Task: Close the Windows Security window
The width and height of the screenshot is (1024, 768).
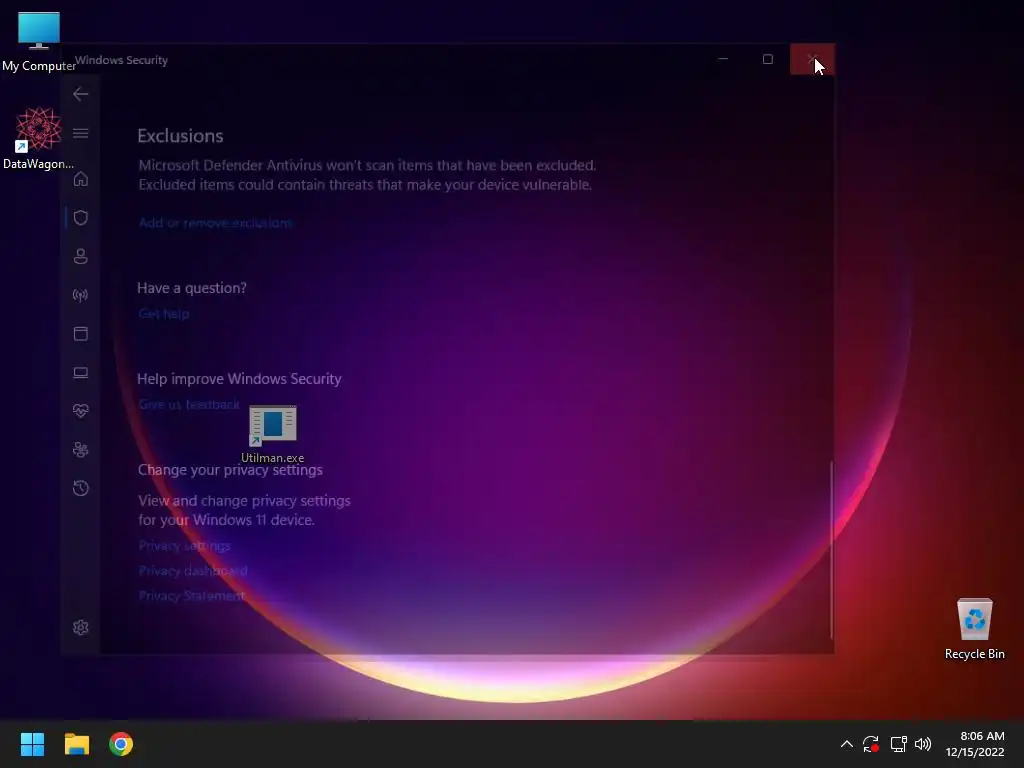Action: point(812,59)
